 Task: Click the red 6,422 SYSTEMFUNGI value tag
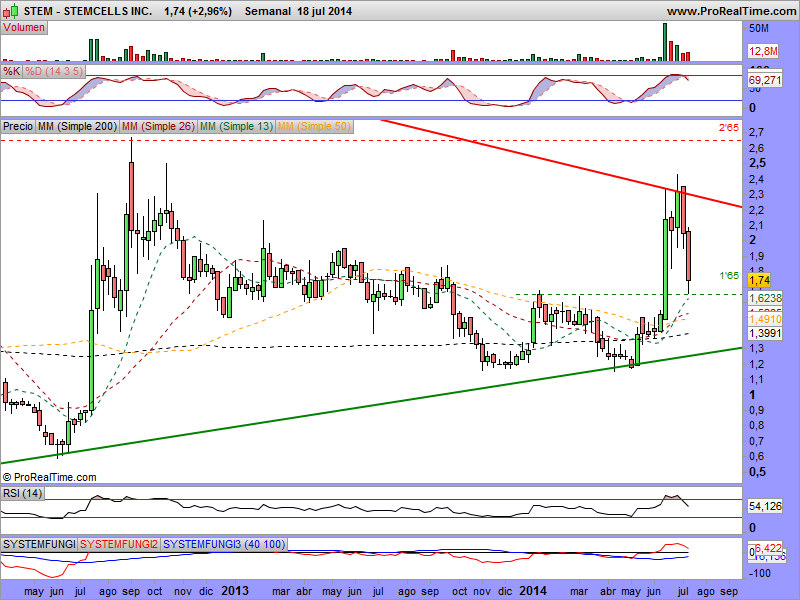(x=768, y=548)
